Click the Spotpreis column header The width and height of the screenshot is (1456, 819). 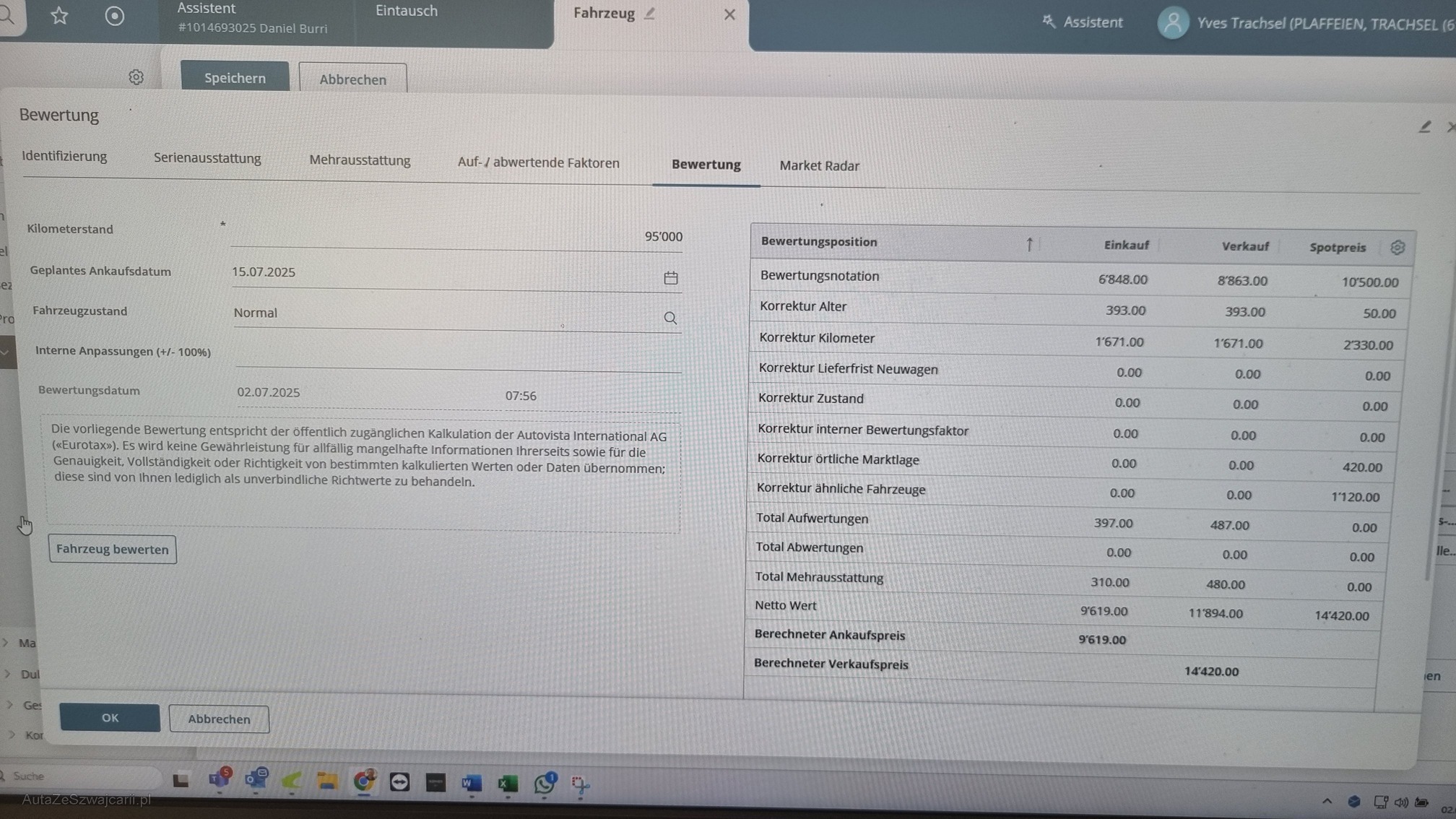pos(1338,248)
